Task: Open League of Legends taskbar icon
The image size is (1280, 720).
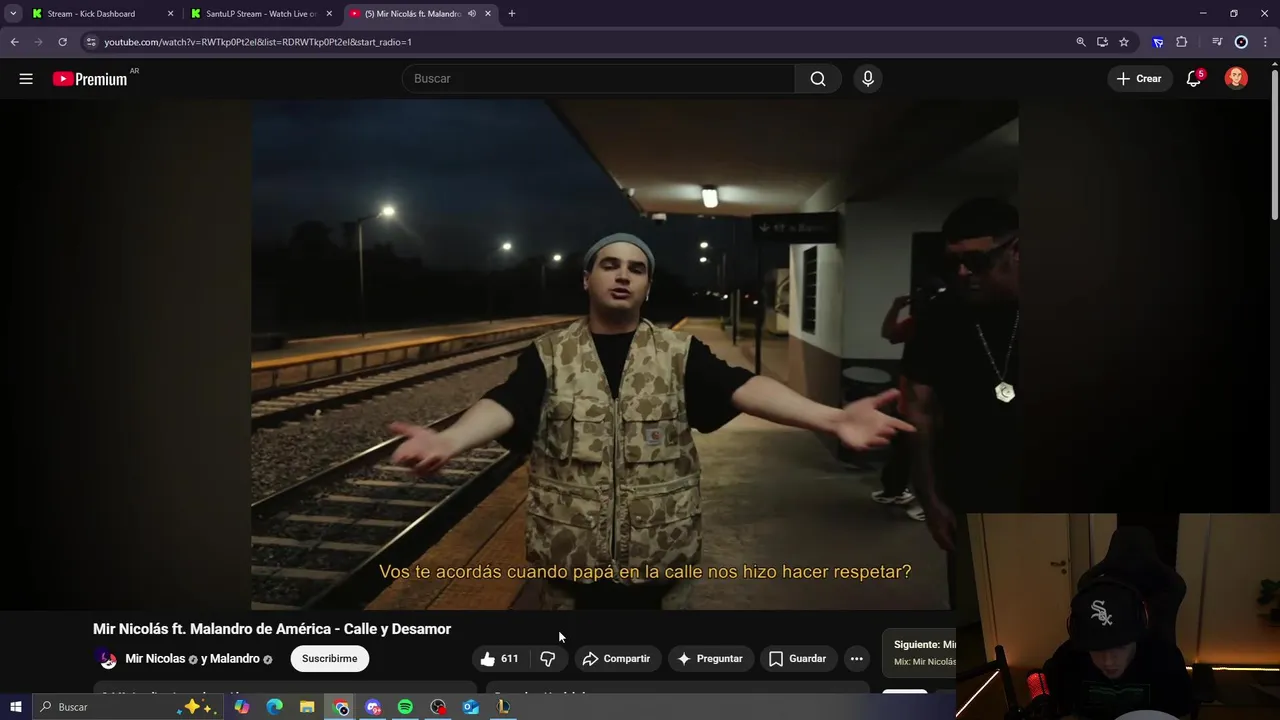Action: [x=503, y=707]
